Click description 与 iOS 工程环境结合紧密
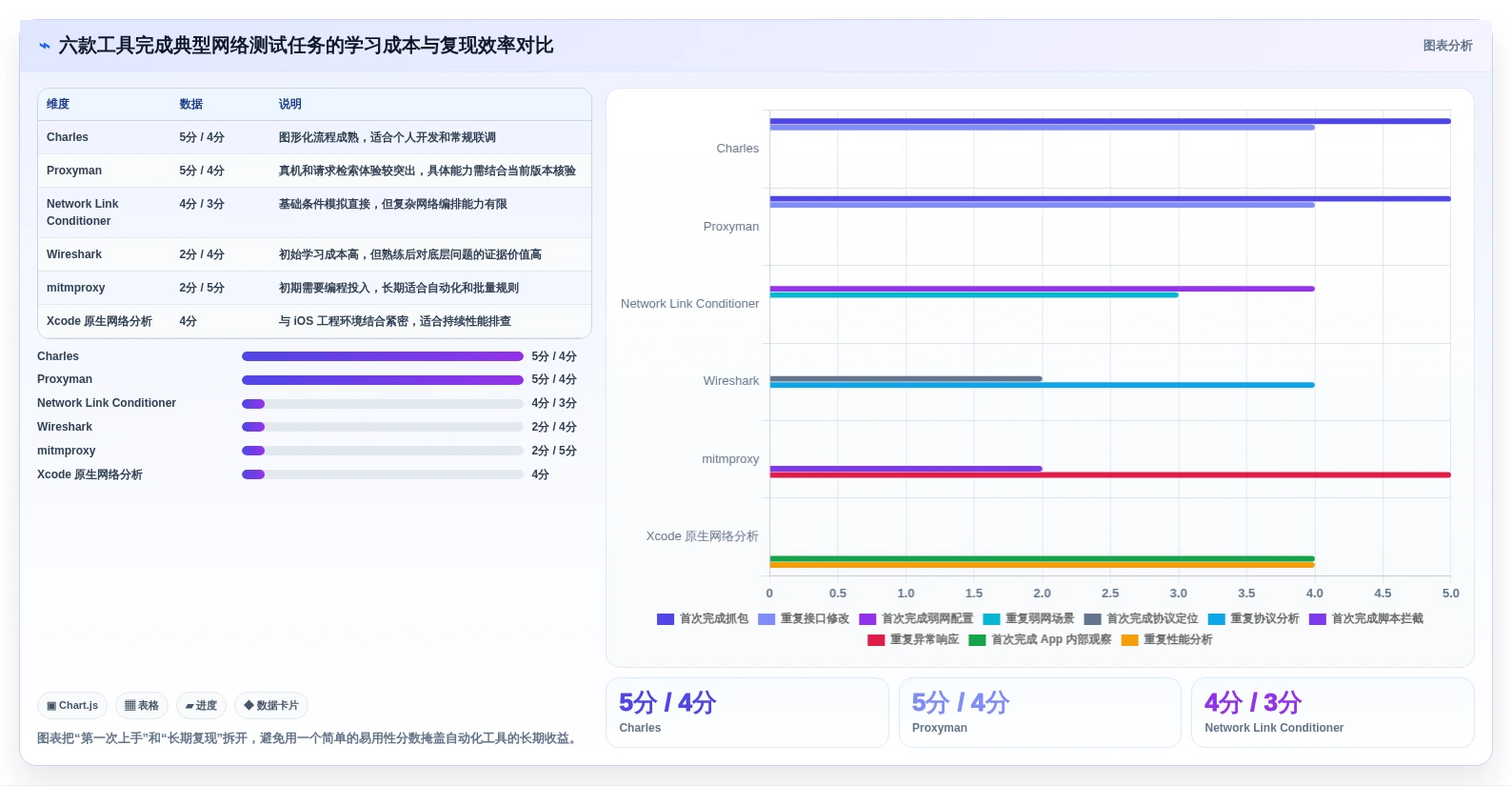The image size is (1512, 786). pyautogui.click(x=395, y=322)
